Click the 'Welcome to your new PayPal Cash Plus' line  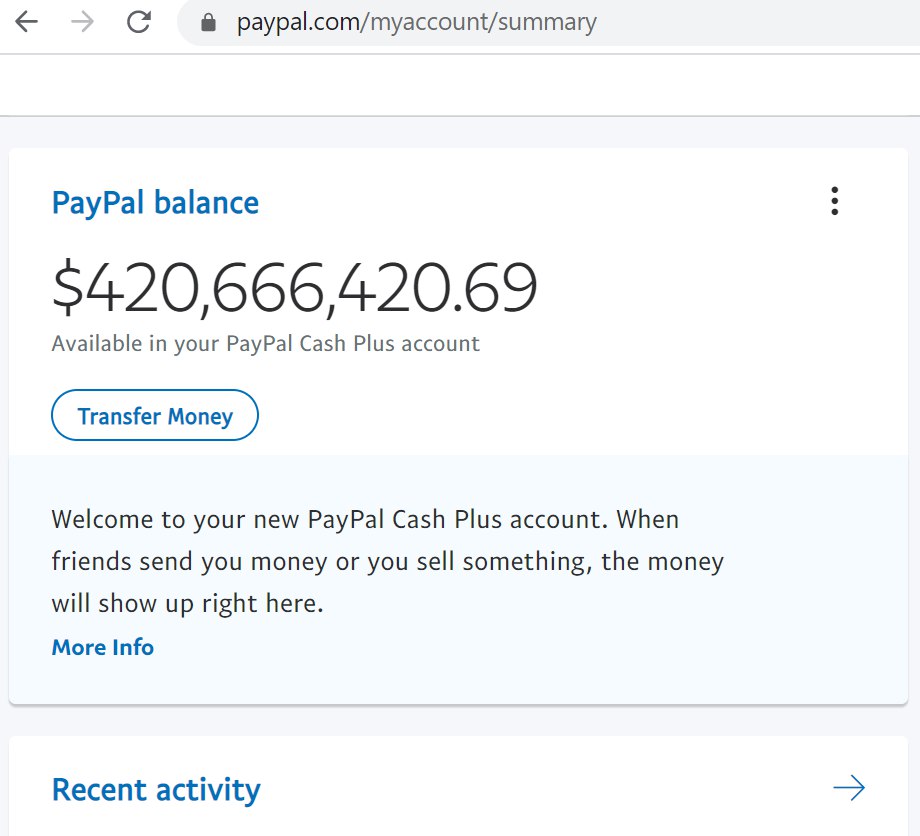365,520
